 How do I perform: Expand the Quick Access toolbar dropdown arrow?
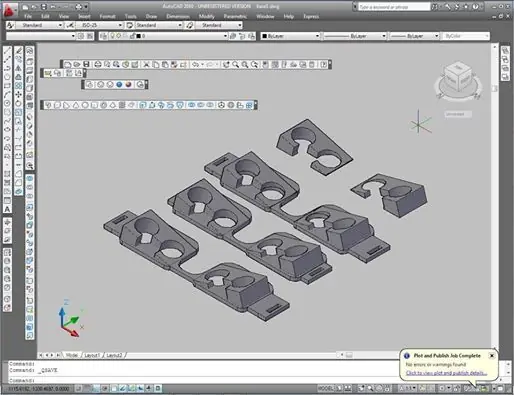86,6
